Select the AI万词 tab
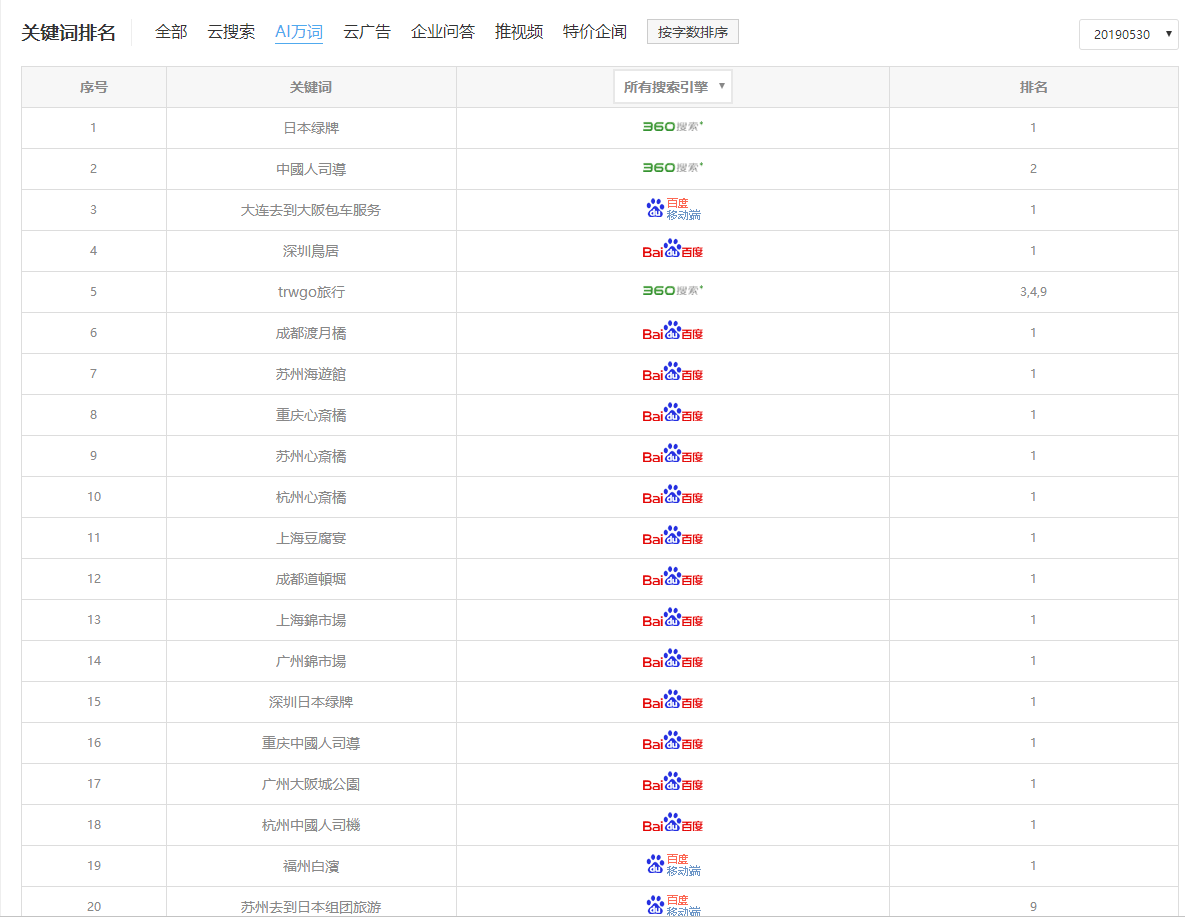 (299, 32)
